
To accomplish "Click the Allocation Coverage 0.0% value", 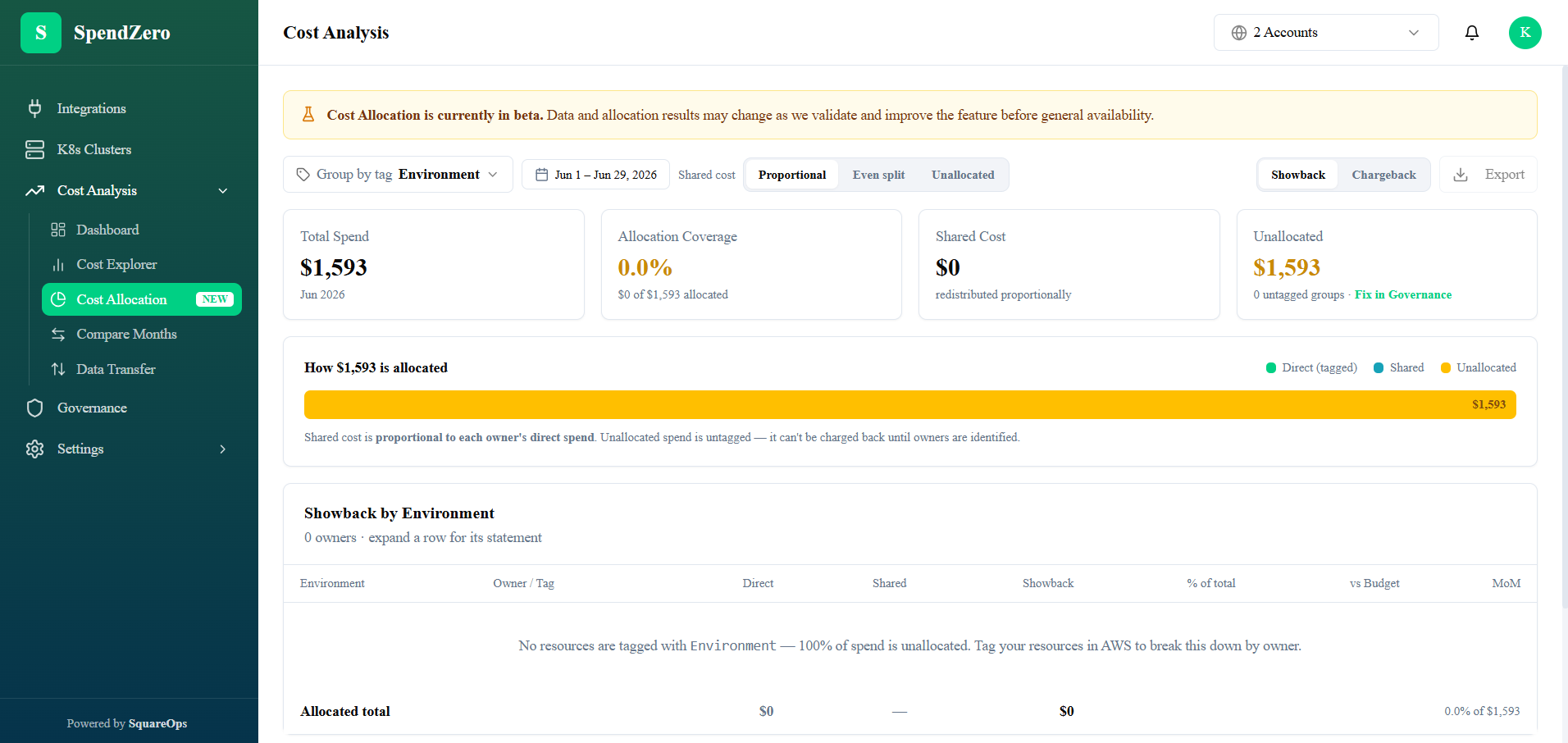I will tap(645, 267).
